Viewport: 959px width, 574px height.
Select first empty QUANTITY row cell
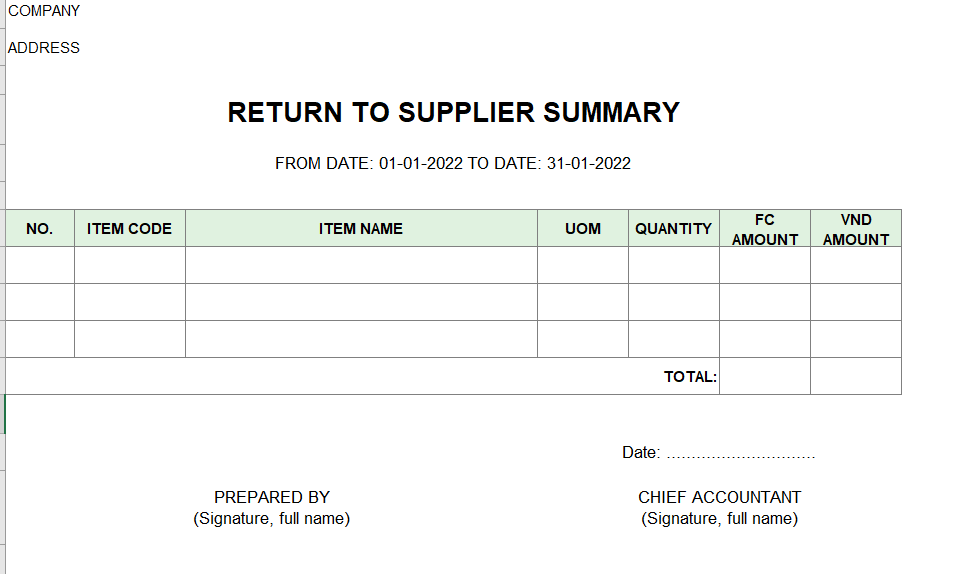[674, 265]
